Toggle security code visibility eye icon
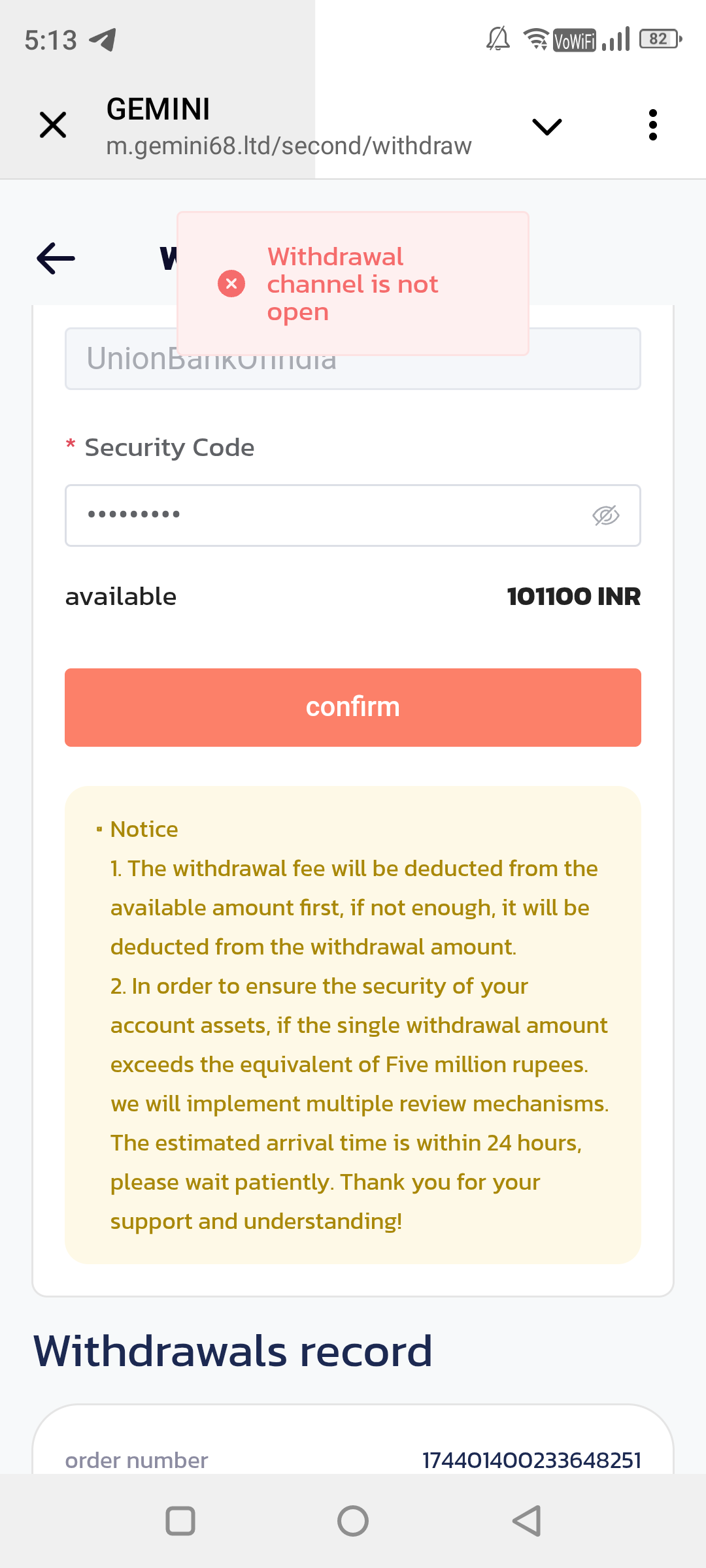The width and height of the screenshot is (706, 1568). point(605,515)
